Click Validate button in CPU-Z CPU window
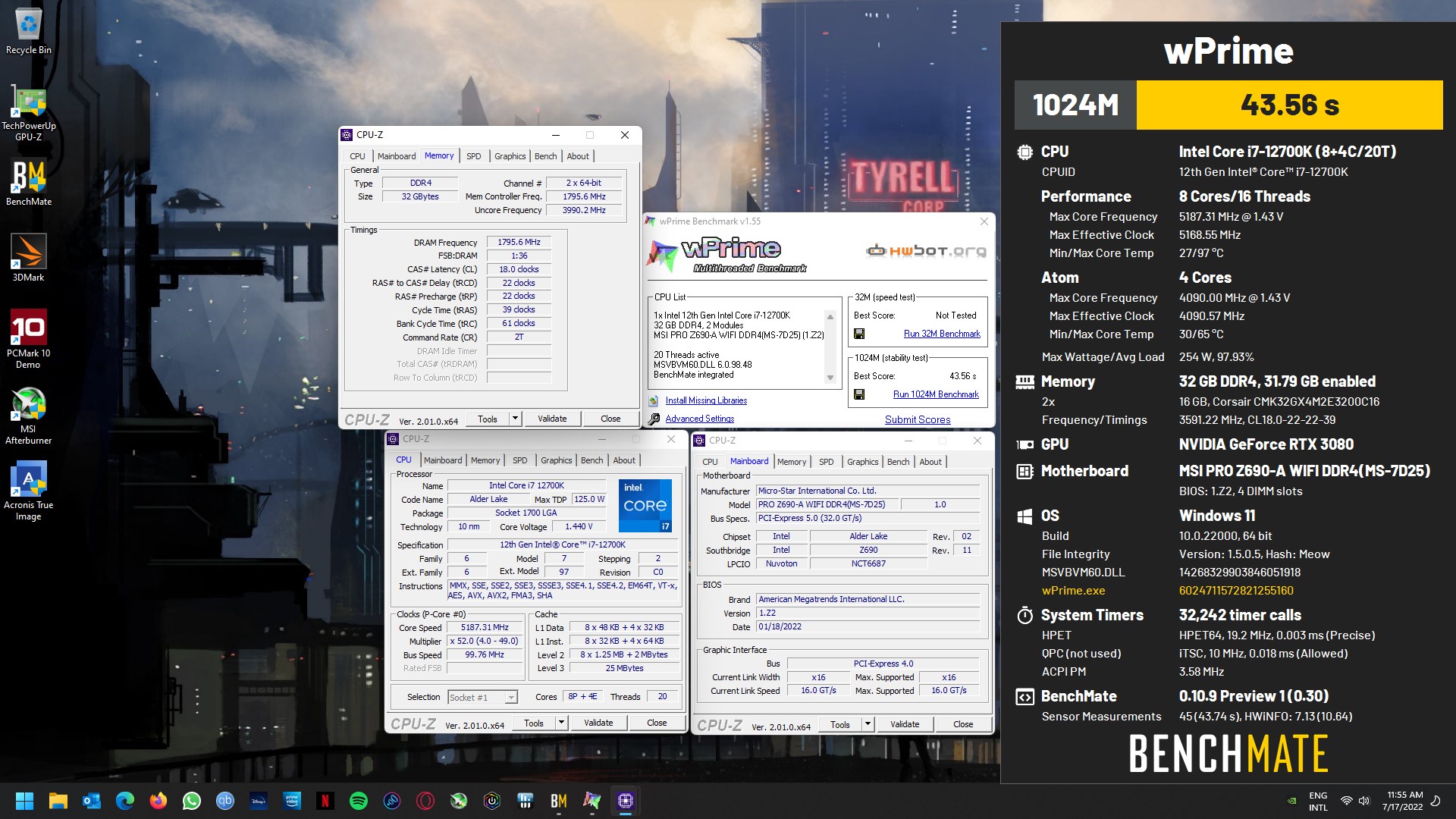The width and height of the screenshot is (1456, 819). (598, 723)
